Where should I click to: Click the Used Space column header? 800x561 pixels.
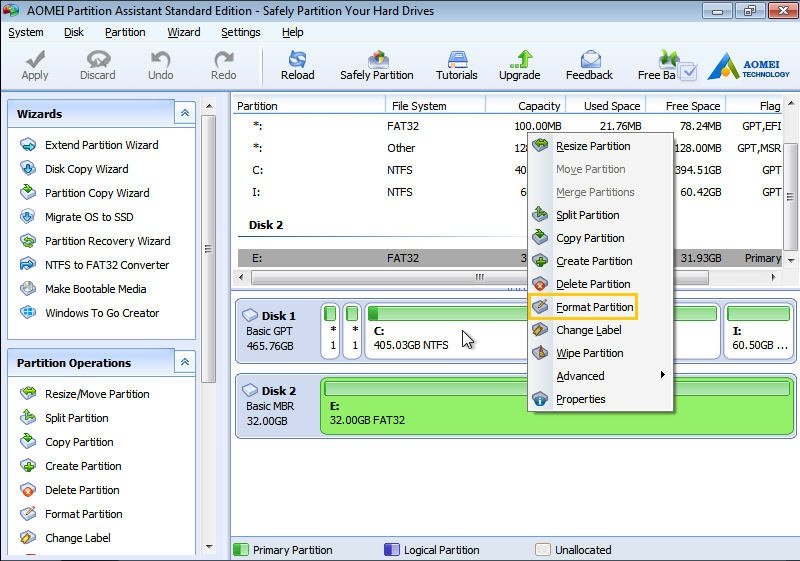(x=606, y=106)
